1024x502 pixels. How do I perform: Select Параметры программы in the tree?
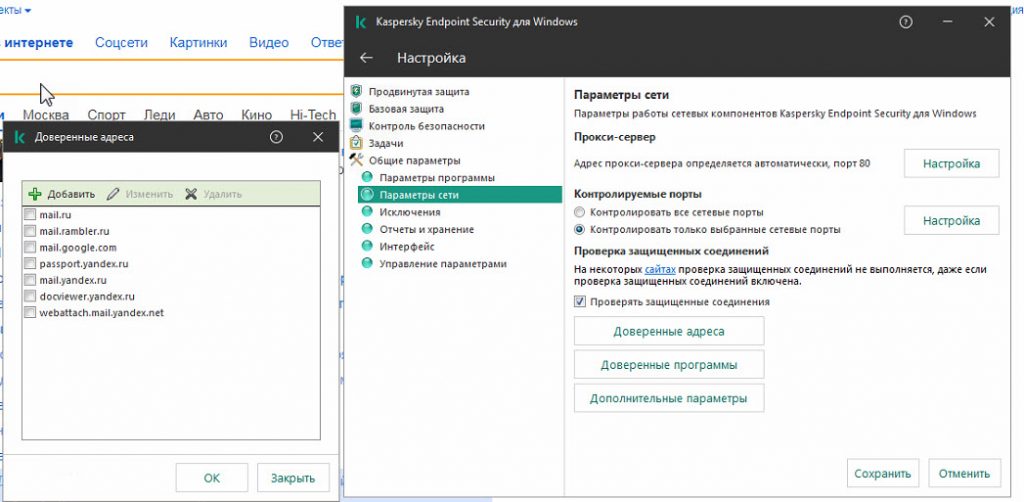(x=437, y=178)
